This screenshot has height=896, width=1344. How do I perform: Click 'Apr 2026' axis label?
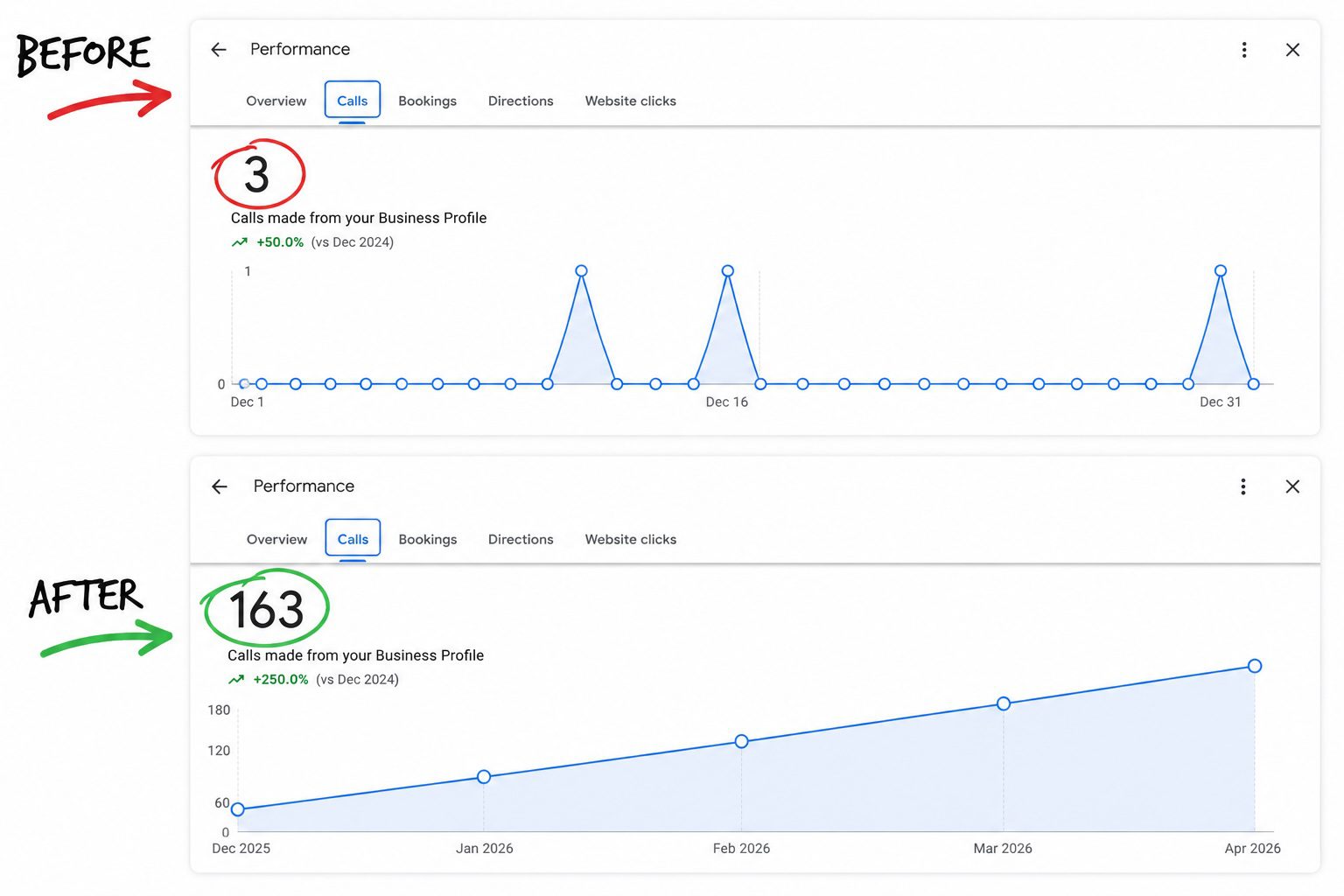pos(1253,849)
